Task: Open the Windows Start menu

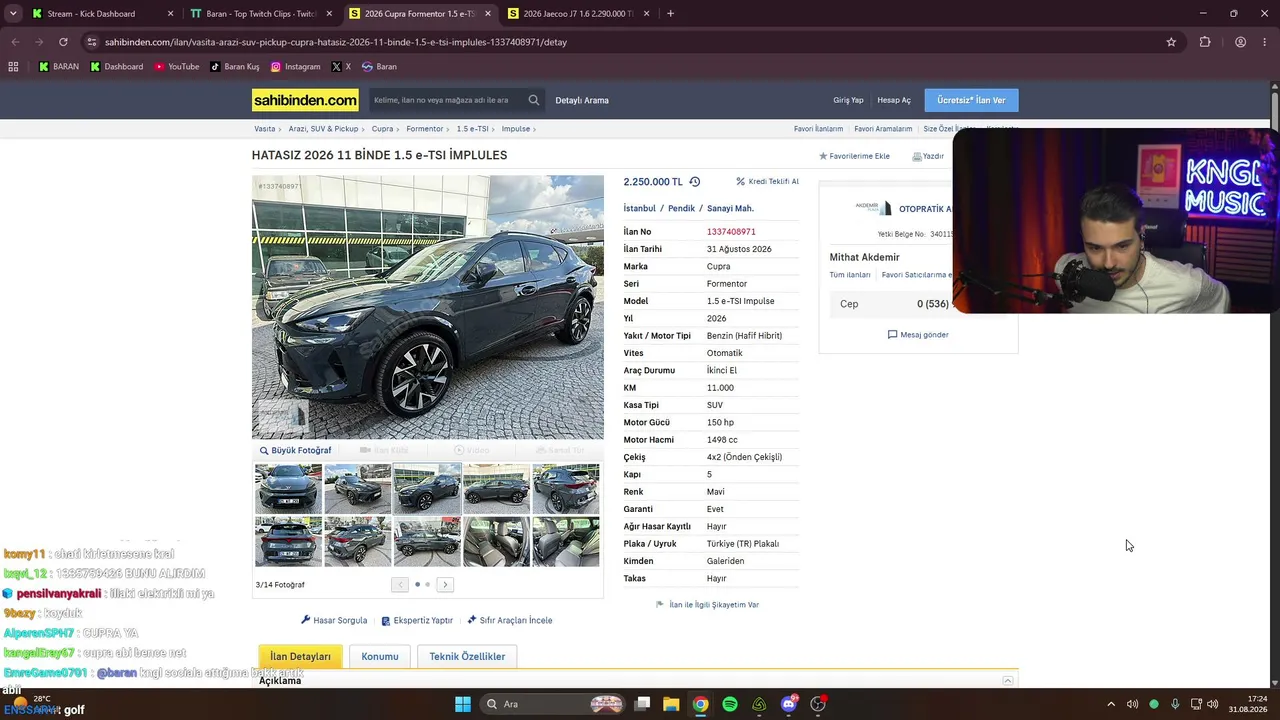Action: 463,704
